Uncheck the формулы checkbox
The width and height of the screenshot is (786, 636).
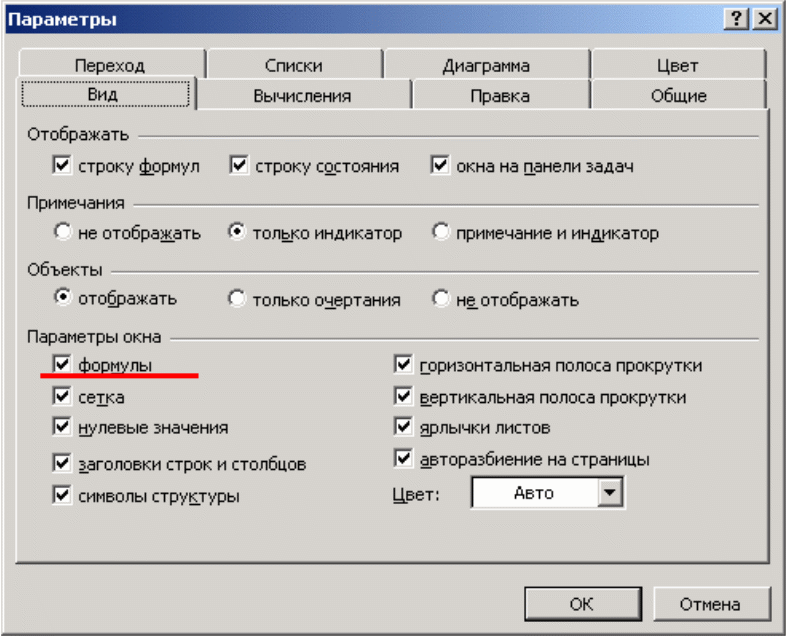pos(63,366)
